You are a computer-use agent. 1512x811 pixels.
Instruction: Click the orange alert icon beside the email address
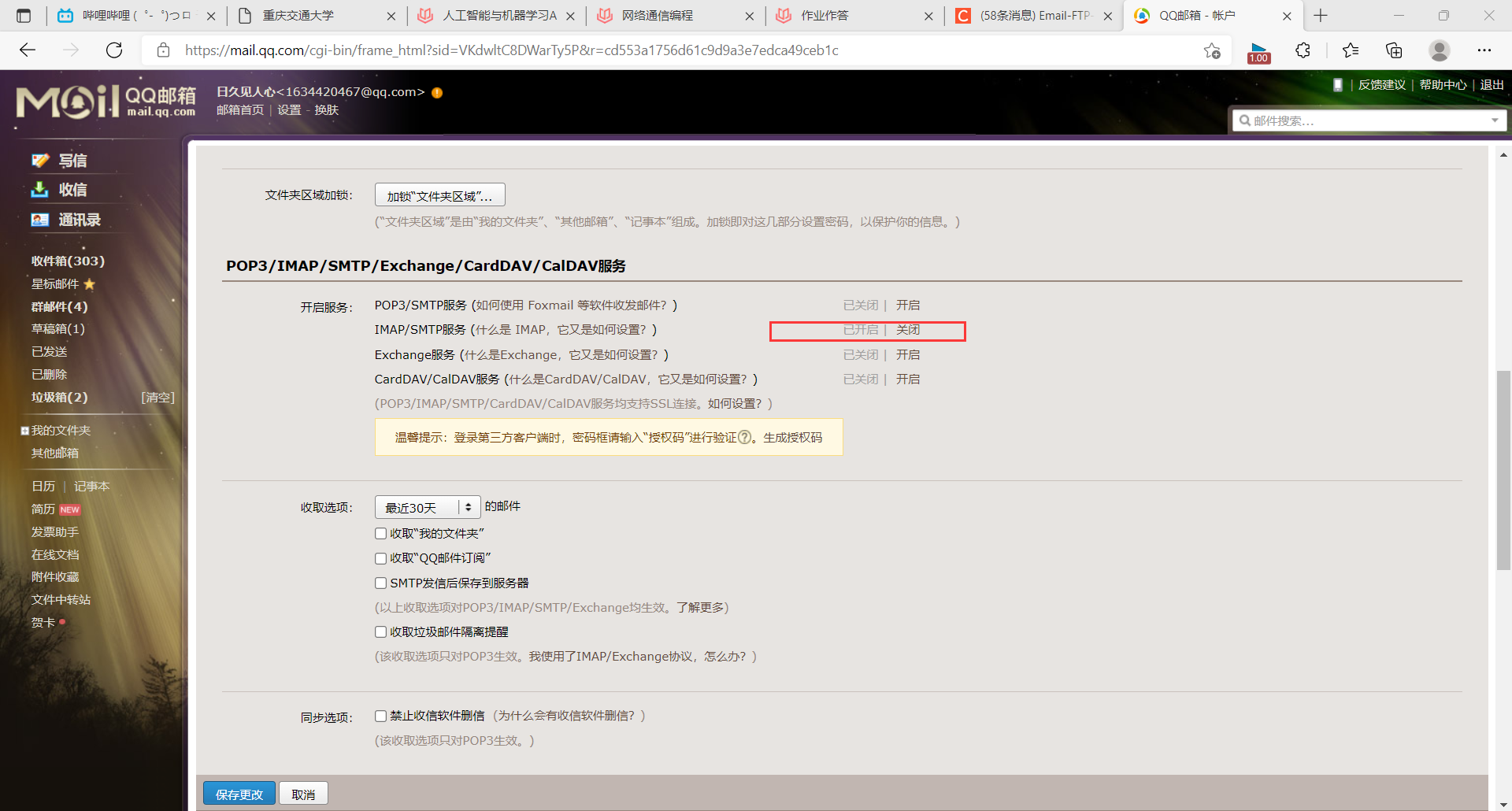coord(436,92)
